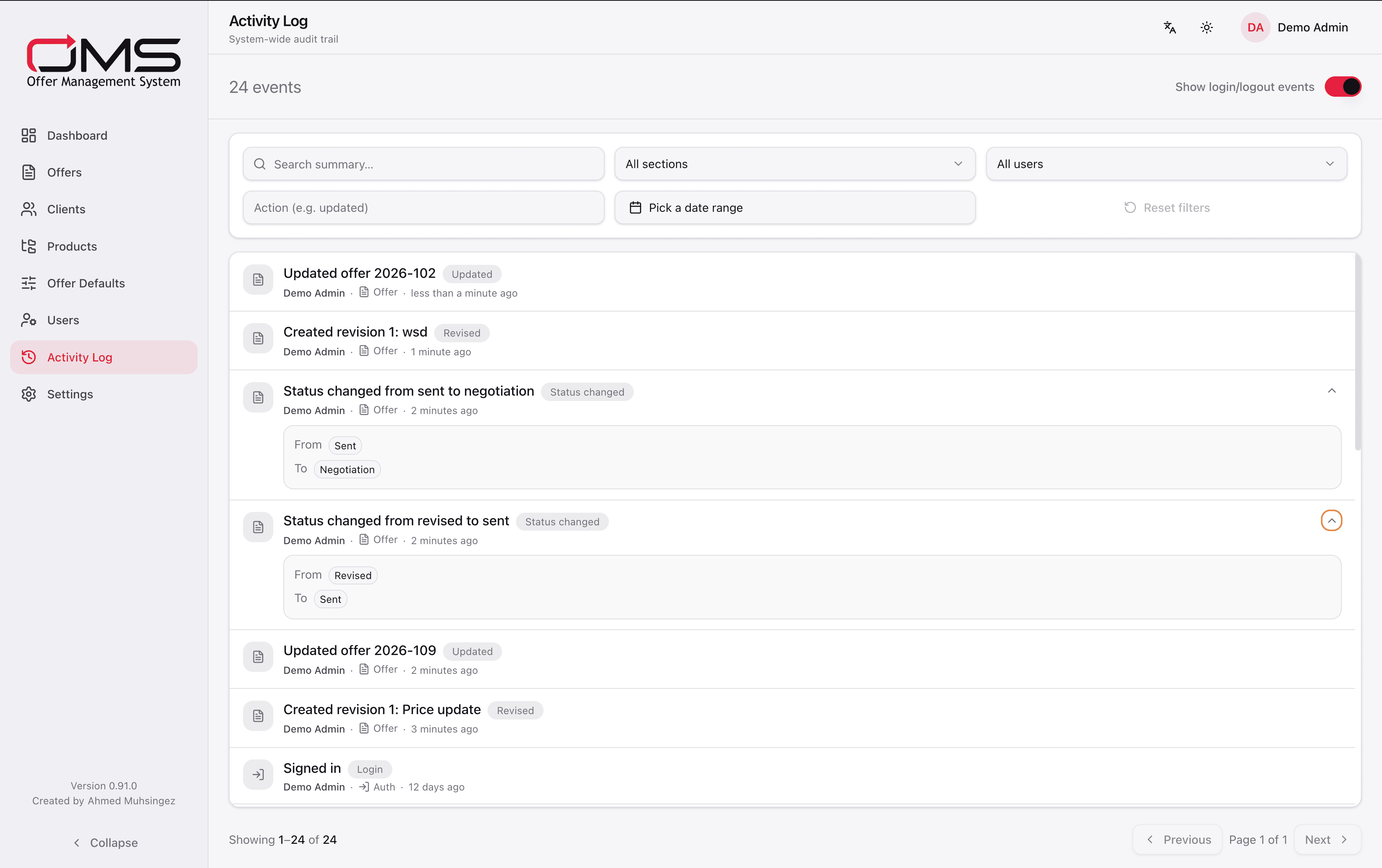Open the Clients page
This screenshot has height=868, width=1382.
[104, 210]
